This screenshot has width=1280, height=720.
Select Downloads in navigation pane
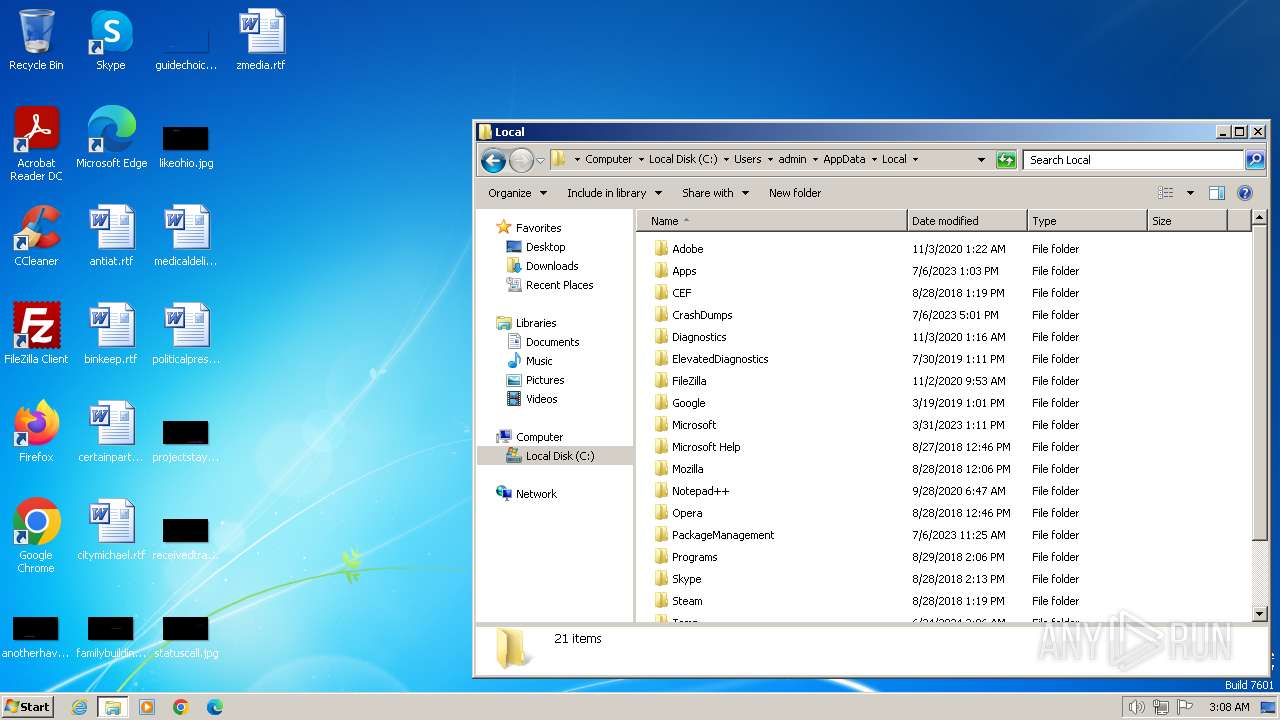(x=552, y=266)
